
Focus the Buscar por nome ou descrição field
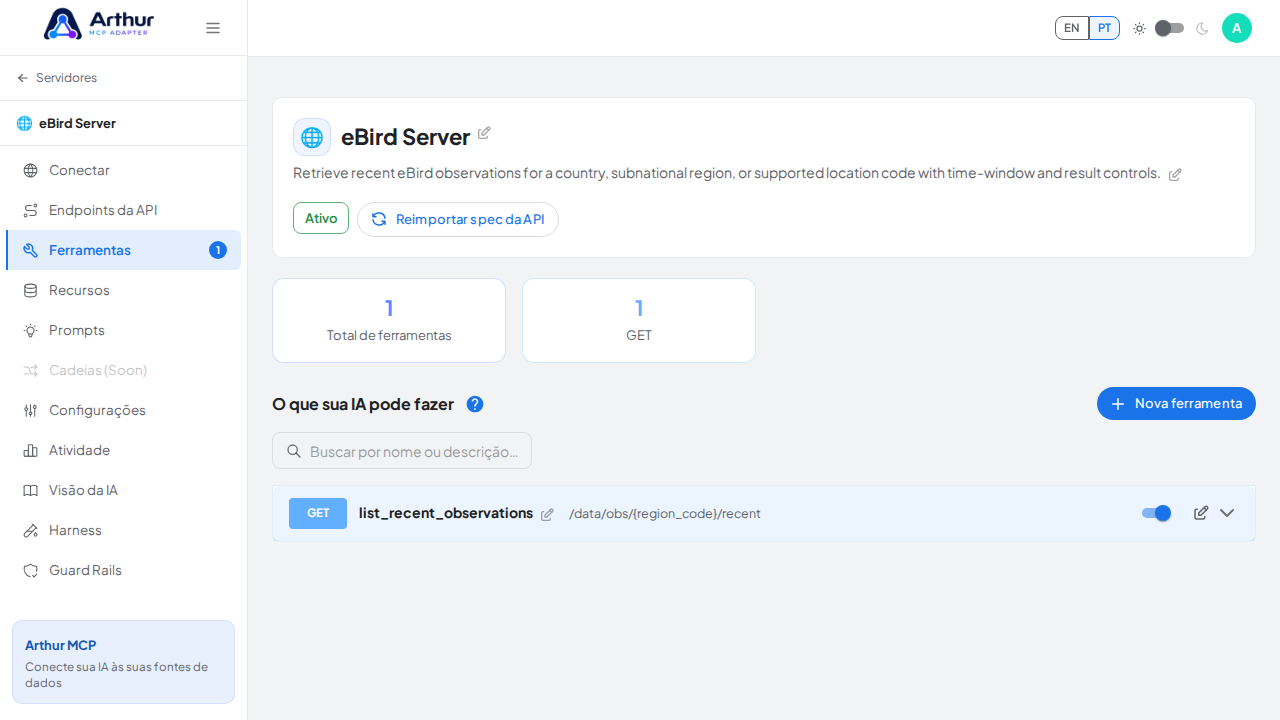tap(402, 451)
